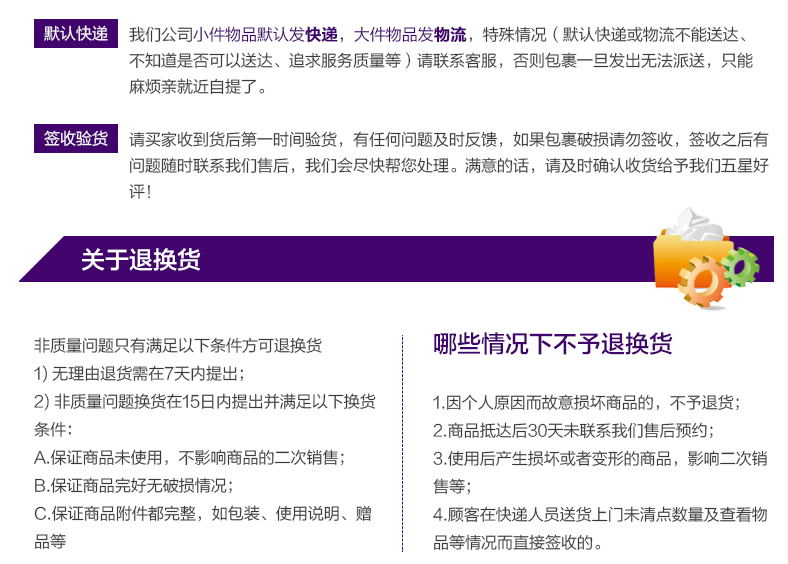
Task: Click the purple dashed vertical divider
Action: tap(403, 440)
